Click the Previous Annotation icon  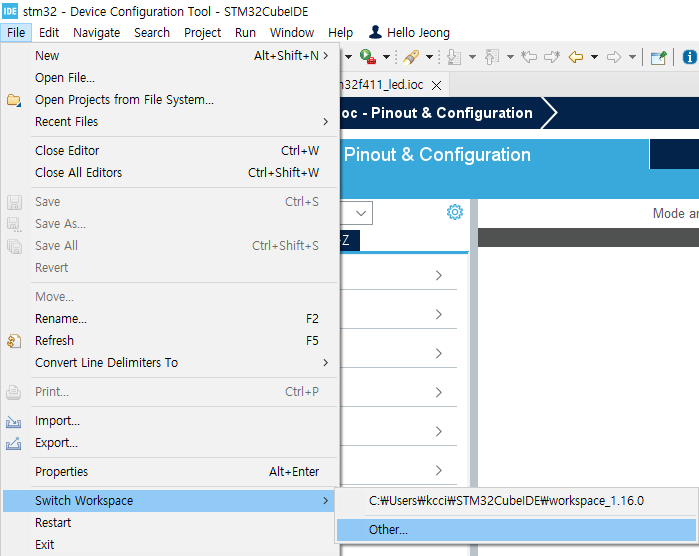(x=492, y=57)
